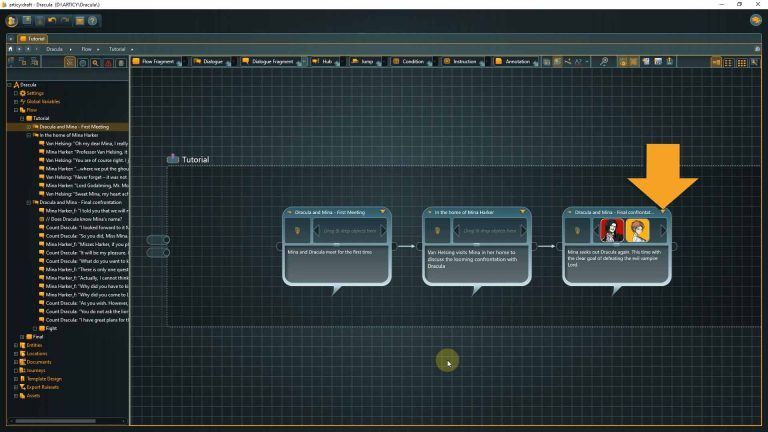
Task: Toggle the highlighted flow view mode icon
Action: [716, 62]
